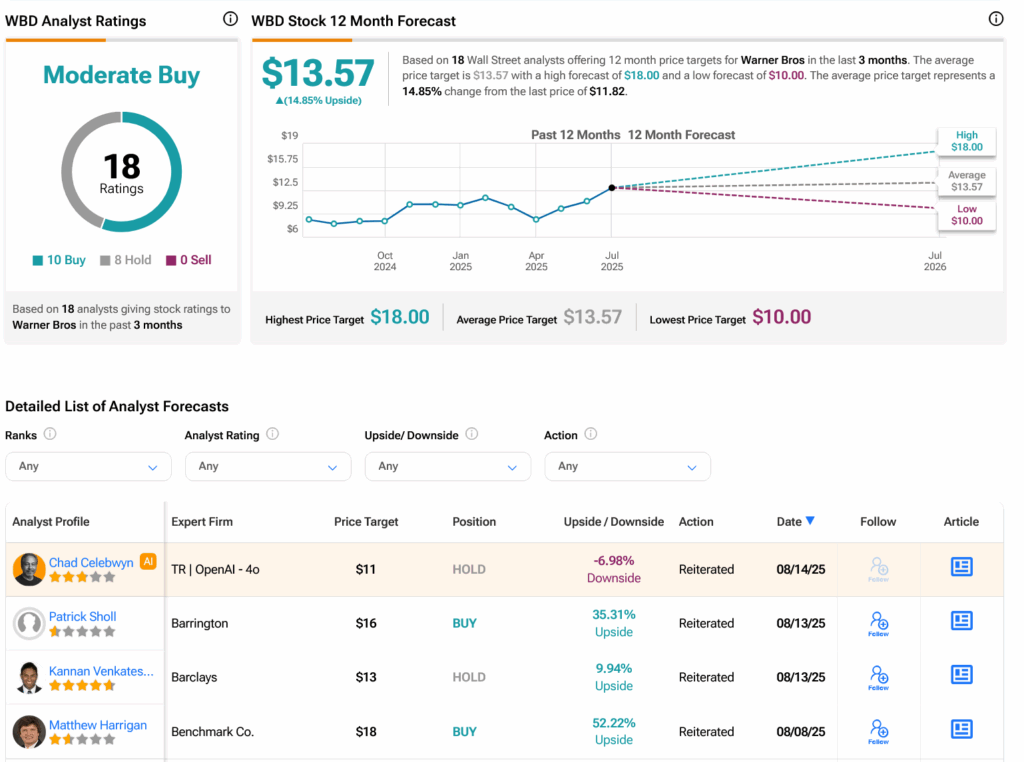Follow analyst Matthew Harrigan
1024x762 pixels.
point(878,731)
